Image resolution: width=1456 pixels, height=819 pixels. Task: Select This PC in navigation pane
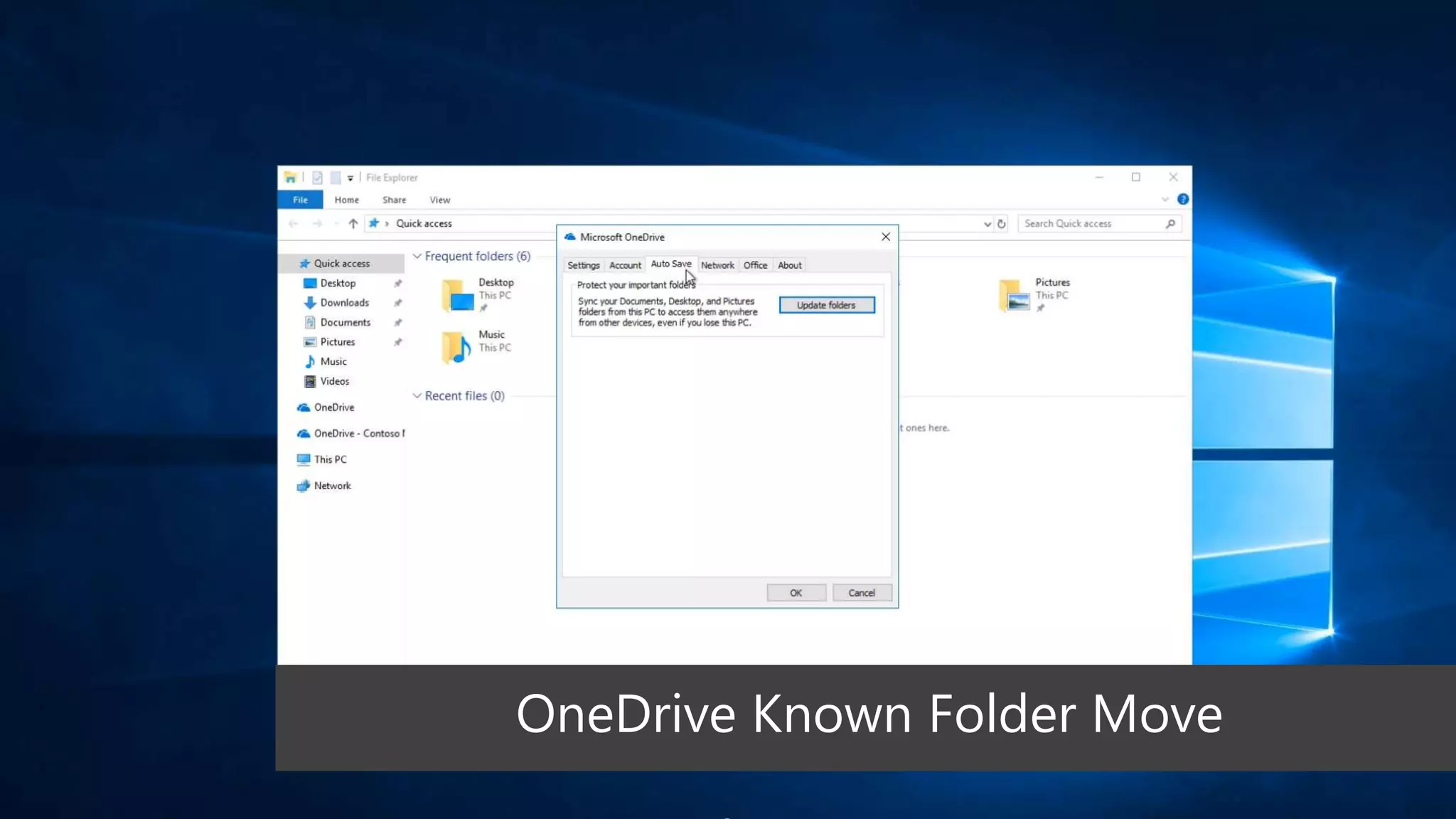pos(330,460)
